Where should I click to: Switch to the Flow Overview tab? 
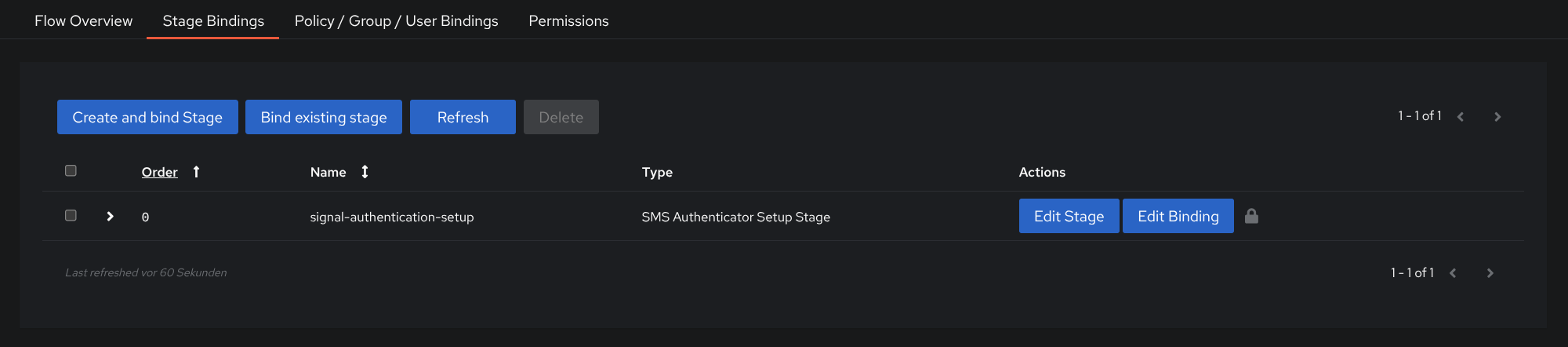tap(83, 21)
